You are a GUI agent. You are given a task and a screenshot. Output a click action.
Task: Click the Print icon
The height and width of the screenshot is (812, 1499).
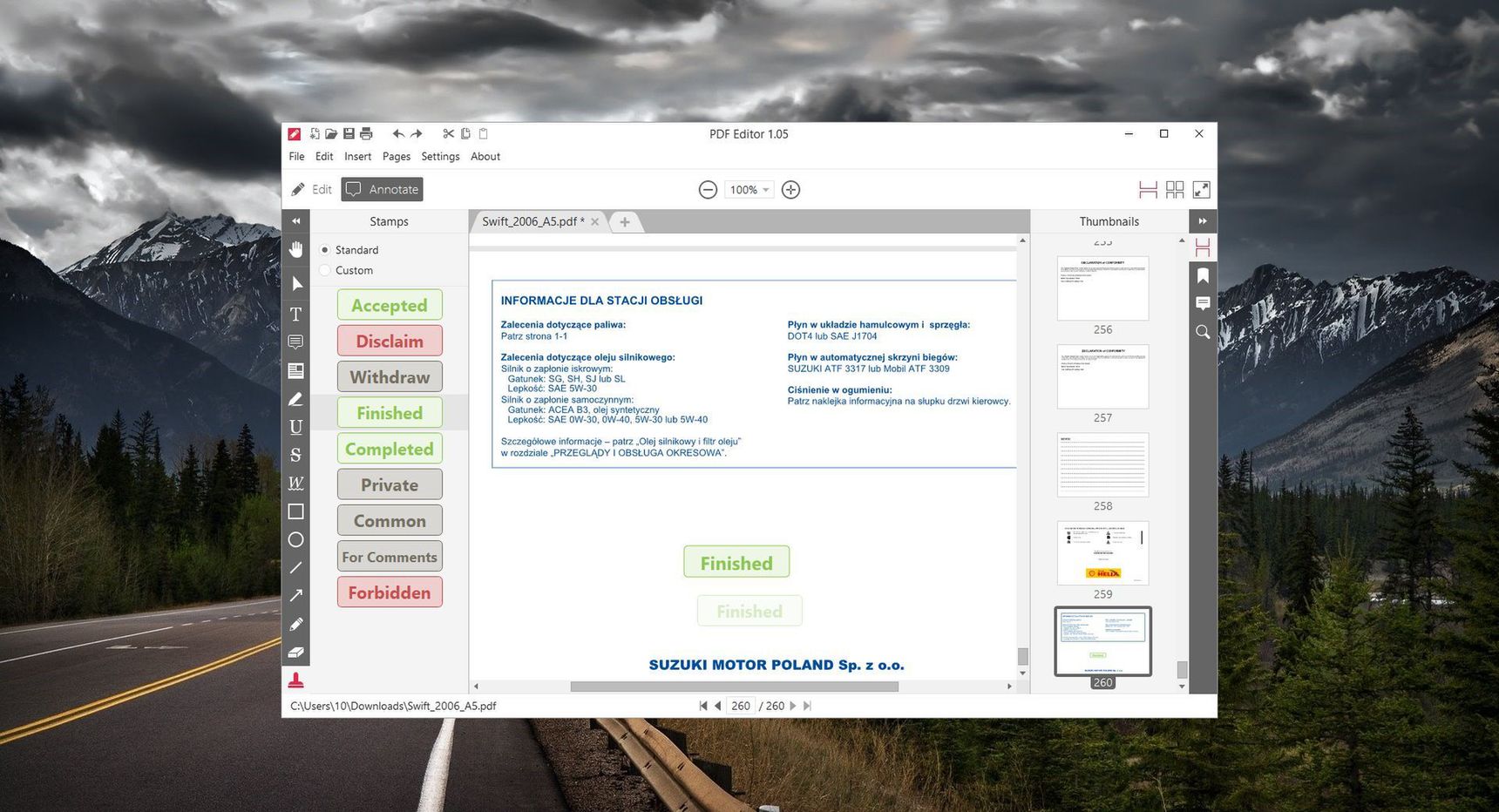(366, 133)
